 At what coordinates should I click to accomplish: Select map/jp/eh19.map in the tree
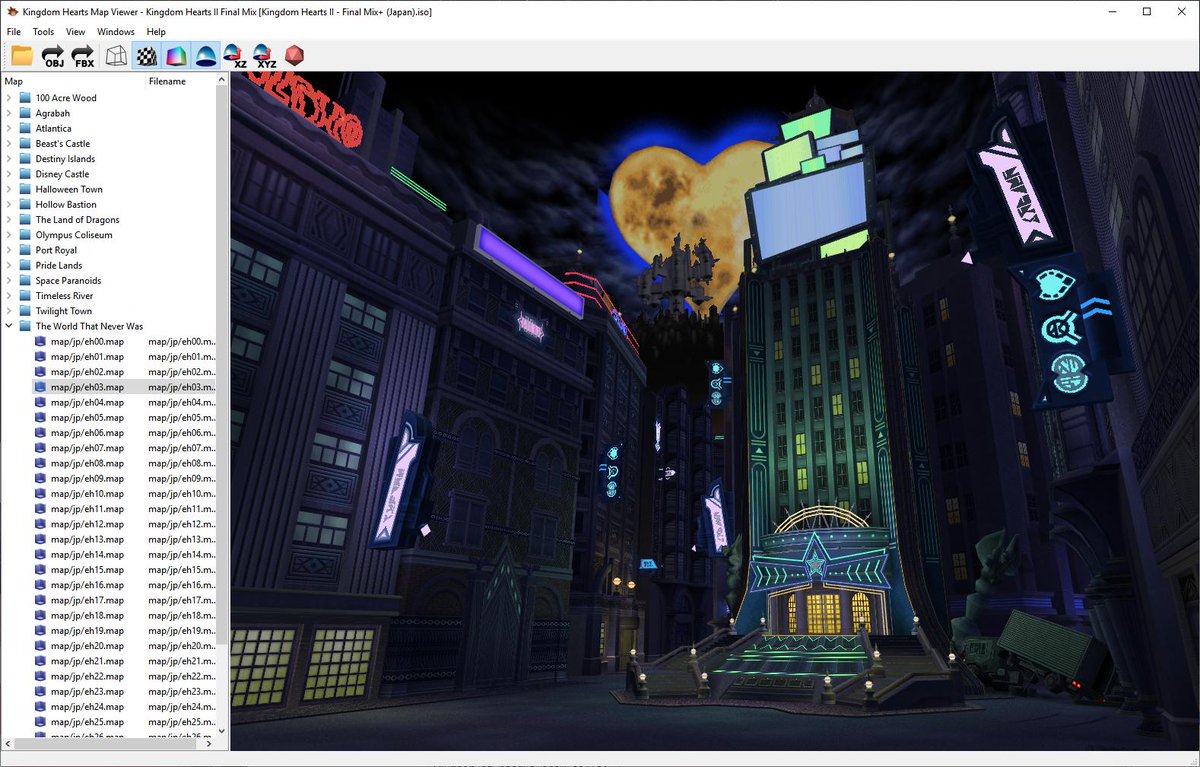(x=87, y=630)
